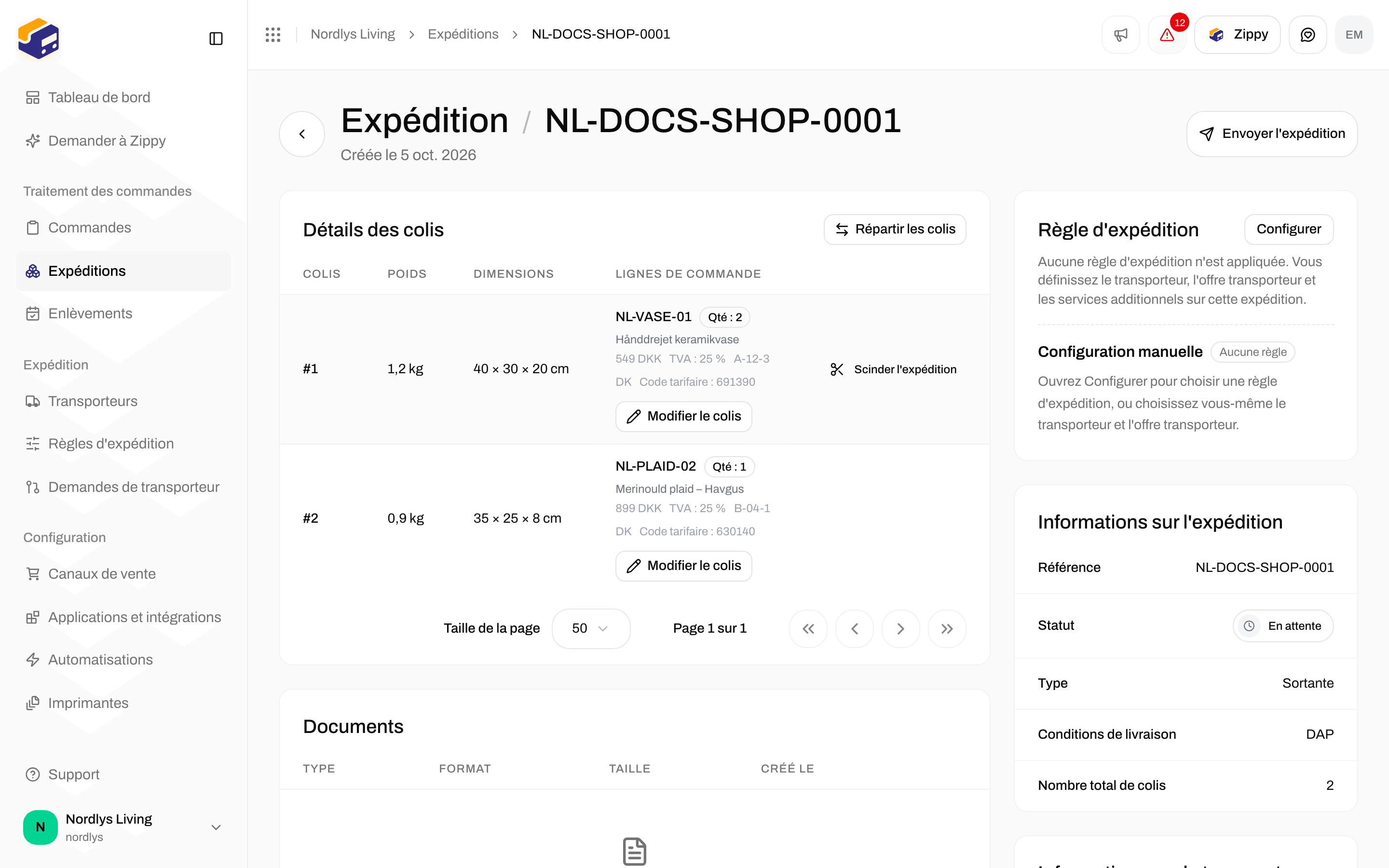Click the DAP delivery conditions value
1389x868 pixels.
pos(1320,734)
